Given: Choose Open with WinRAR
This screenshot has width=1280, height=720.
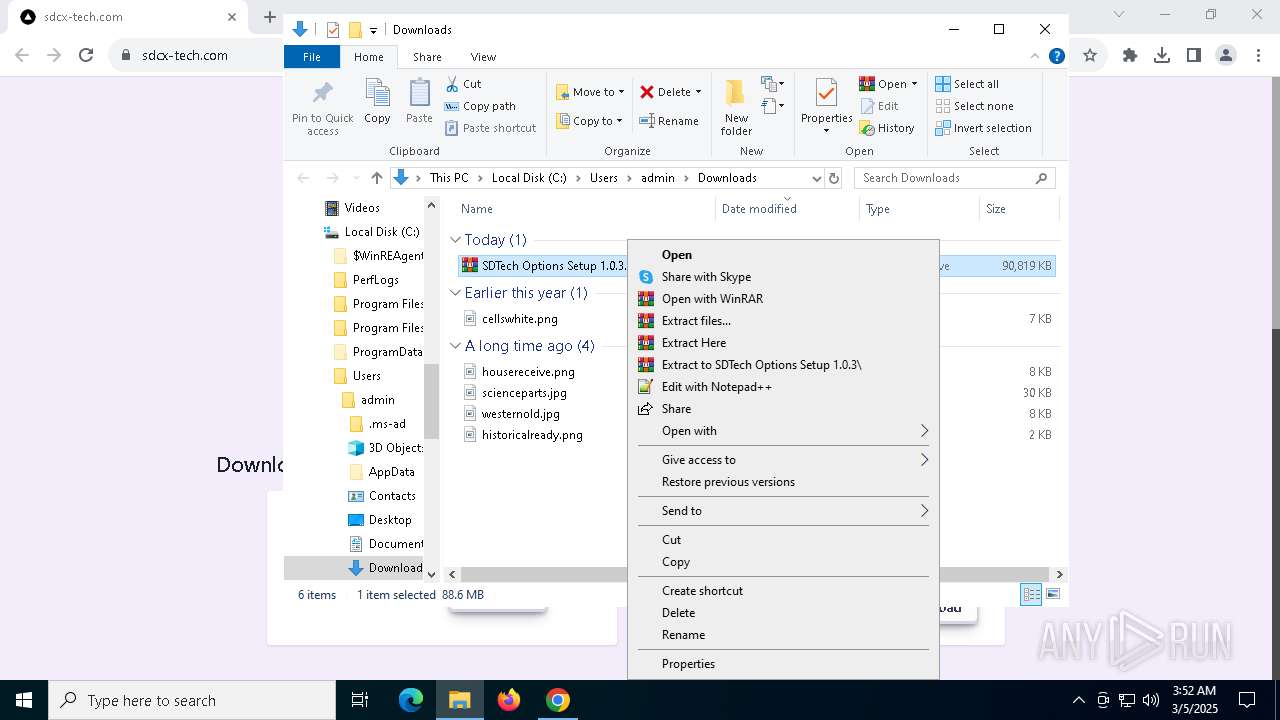Looking at the screenshot, I should 783,299.
